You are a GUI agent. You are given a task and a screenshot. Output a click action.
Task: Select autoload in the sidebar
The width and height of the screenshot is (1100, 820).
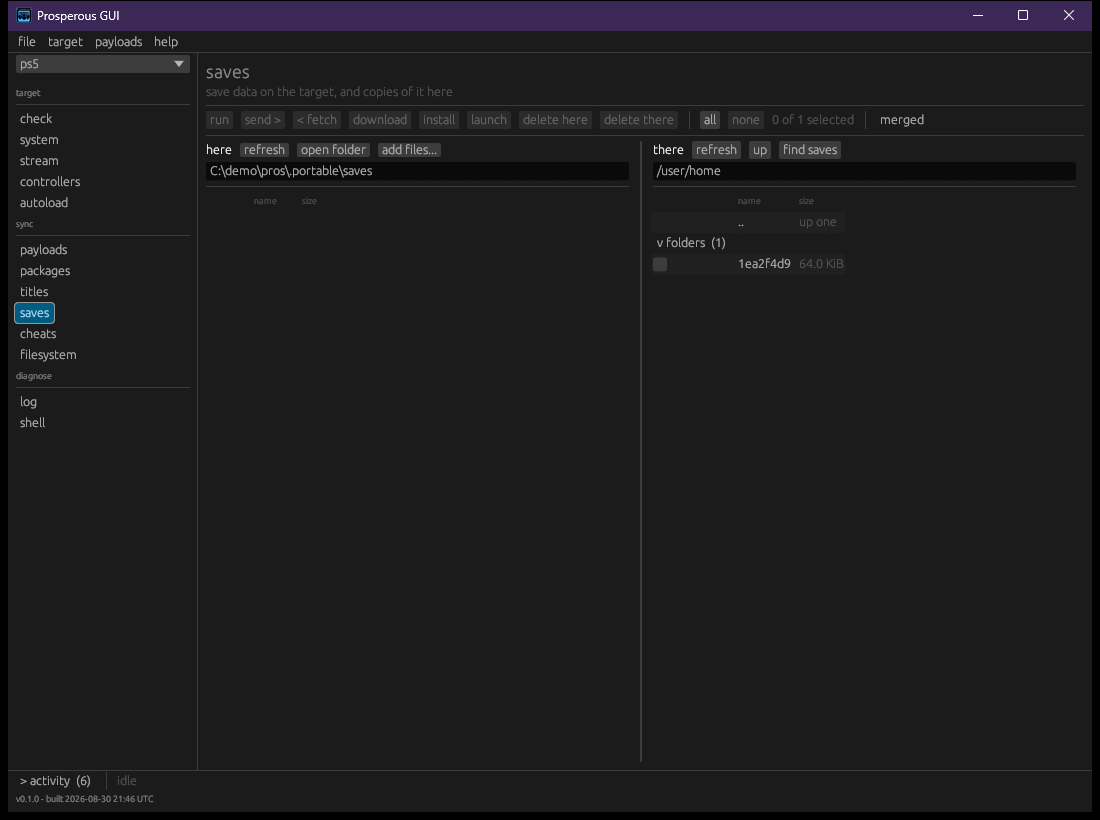44,203
